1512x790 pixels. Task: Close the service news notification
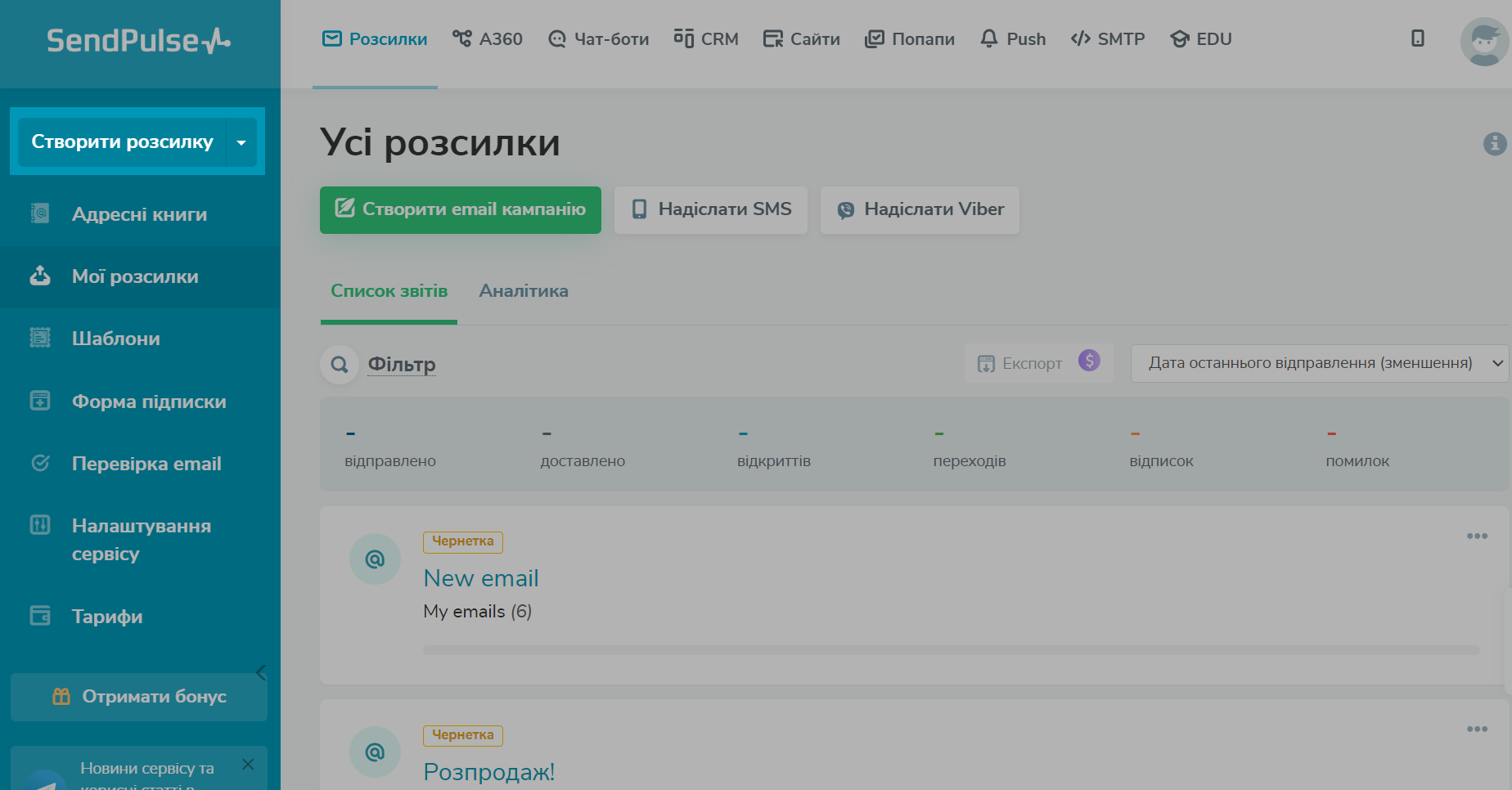tap(248, 765)
